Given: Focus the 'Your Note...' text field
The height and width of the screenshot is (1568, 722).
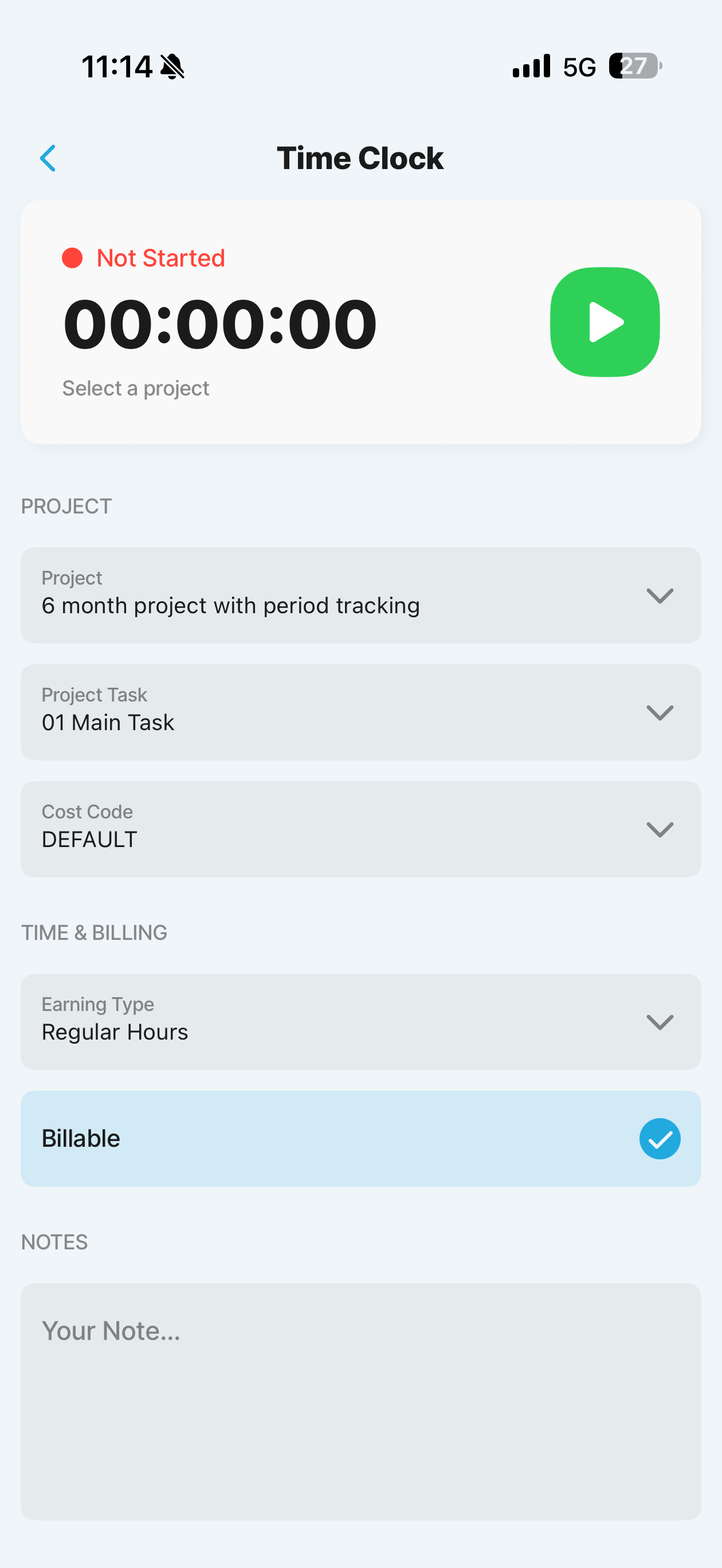Looking at the screenshot, I should coord(360,1400).
